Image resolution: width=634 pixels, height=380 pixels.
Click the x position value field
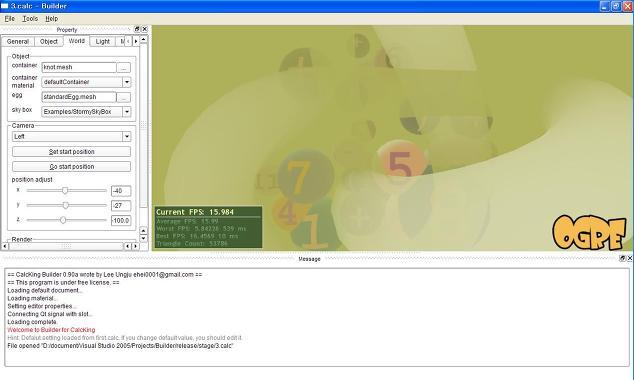pyautogui.click(x=121, y=191)
